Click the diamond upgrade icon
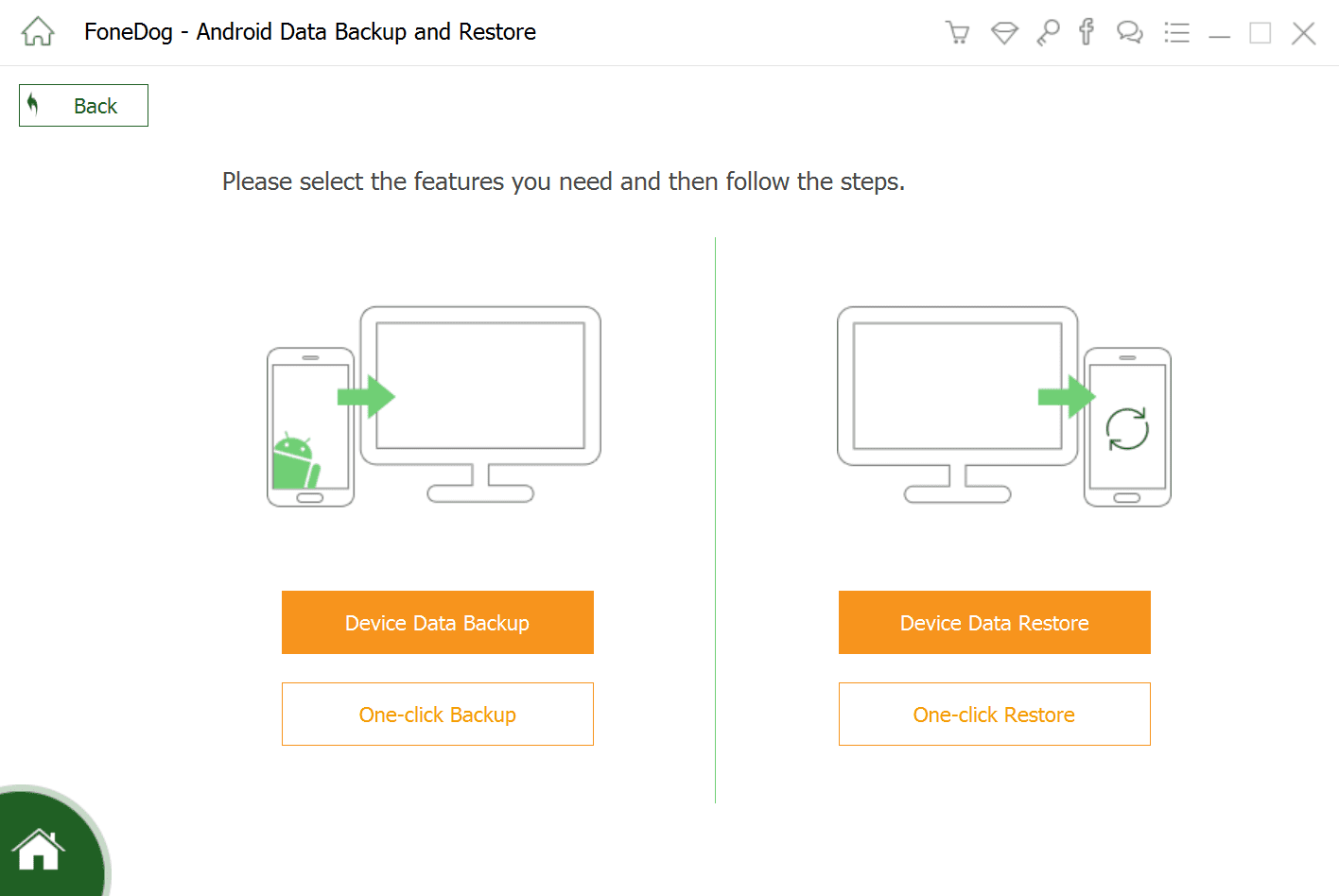Image resolution: width=1339 pixels, height=896 pixels. (1004, 33)
